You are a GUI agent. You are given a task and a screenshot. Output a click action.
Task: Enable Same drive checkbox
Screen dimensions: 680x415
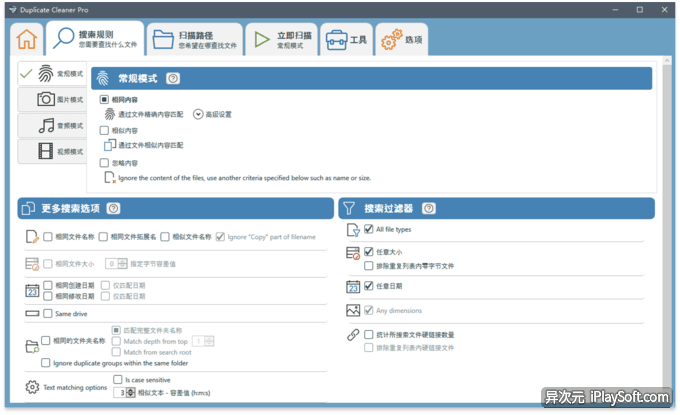tap(48, 314)
